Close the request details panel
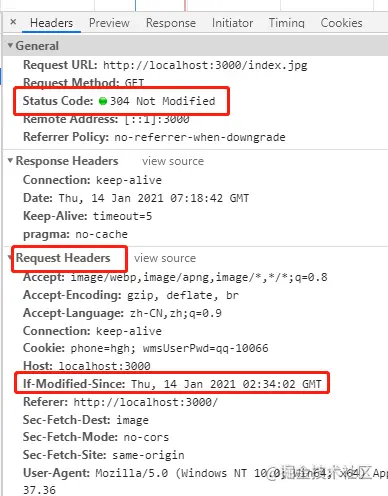Viewport: 388px width, 496px height. click(x=13, y=22)
